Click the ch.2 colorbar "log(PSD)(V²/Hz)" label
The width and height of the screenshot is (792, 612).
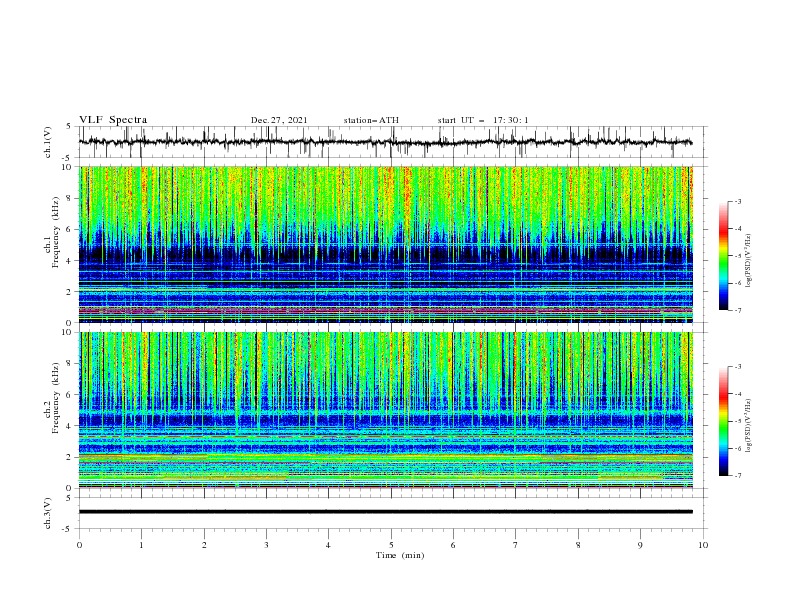click(x=748, y=426)
